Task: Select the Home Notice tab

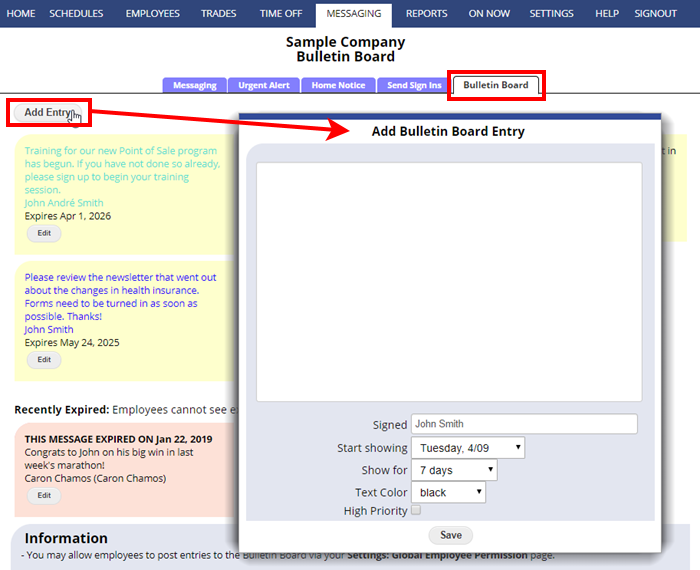Action: (338, 85)
